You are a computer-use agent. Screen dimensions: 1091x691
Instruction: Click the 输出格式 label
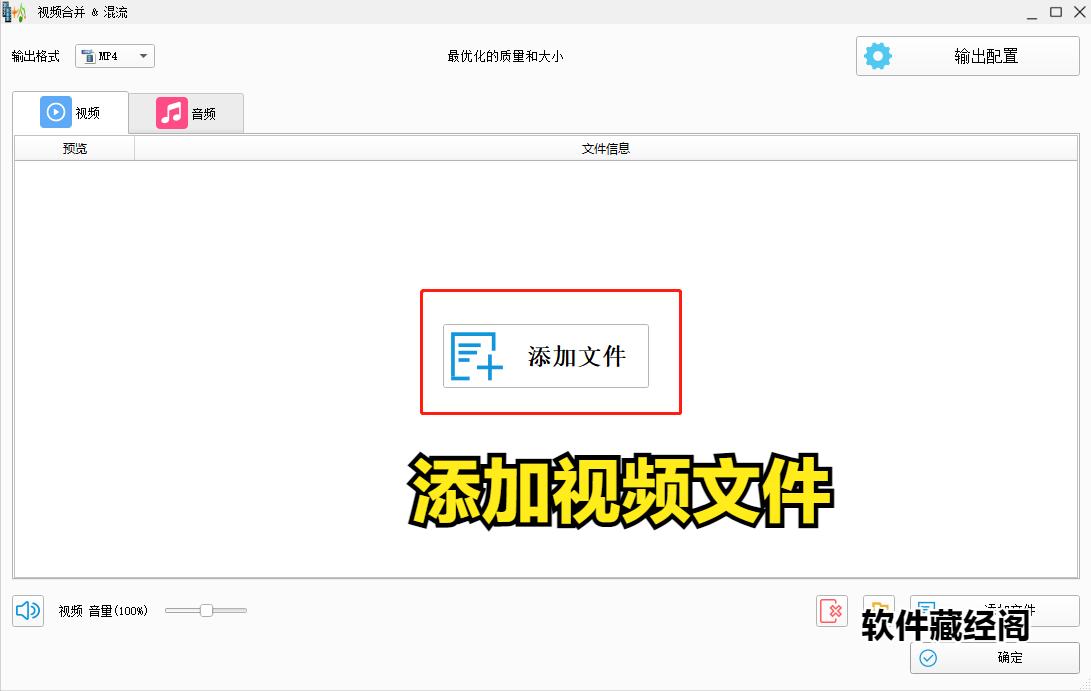[35, 56]
